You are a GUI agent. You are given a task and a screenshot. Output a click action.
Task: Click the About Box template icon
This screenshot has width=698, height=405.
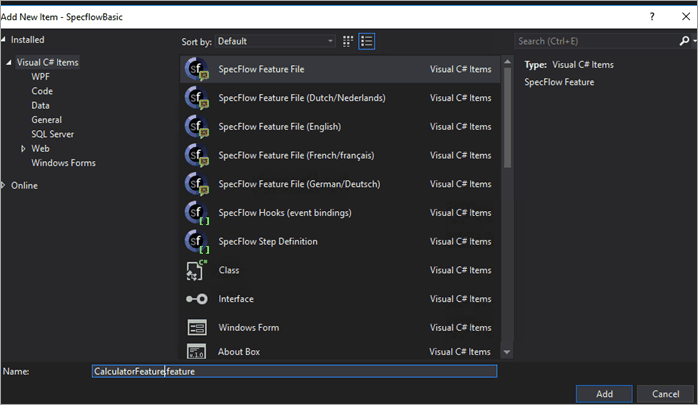click(196, 351)
